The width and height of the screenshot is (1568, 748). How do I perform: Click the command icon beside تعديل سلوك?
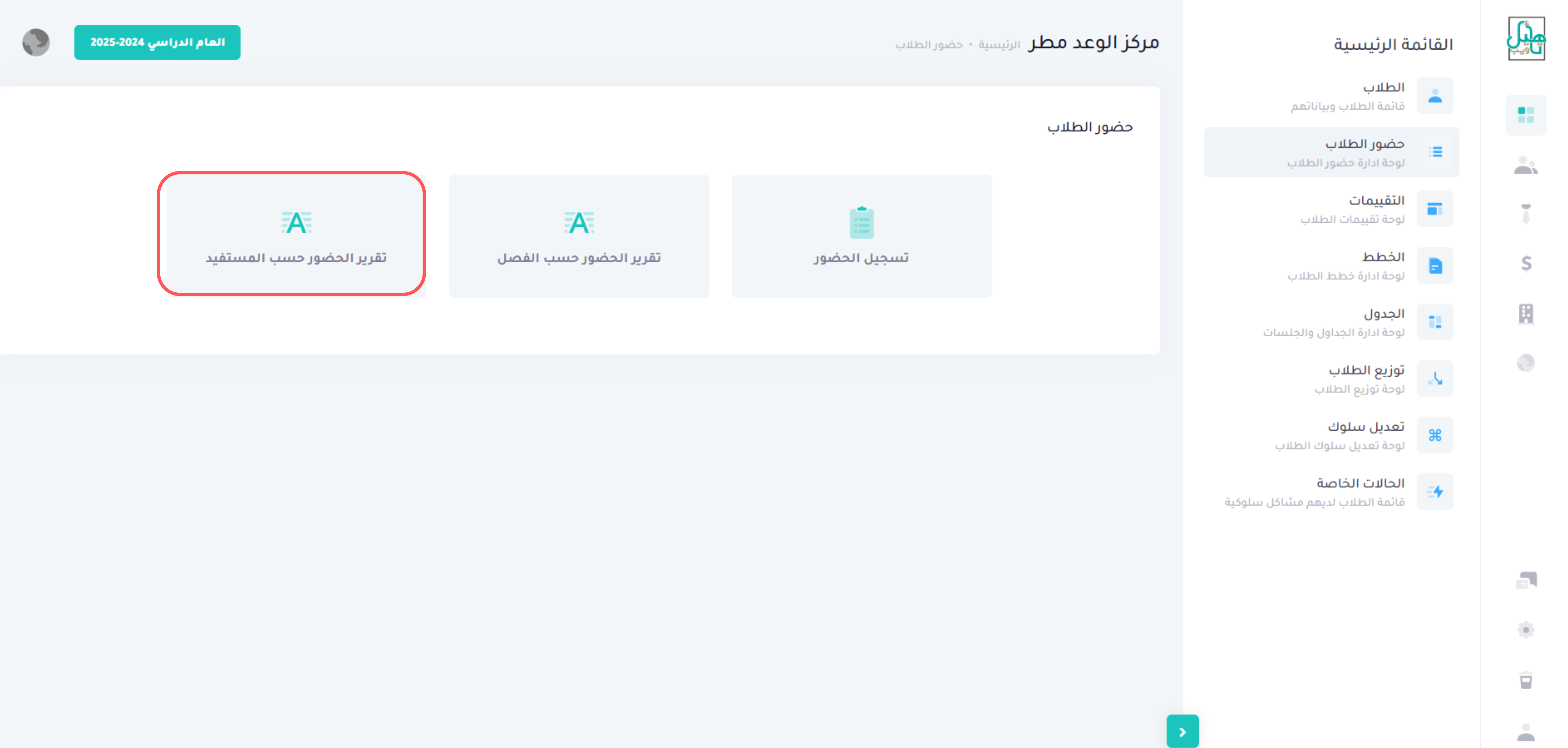coord(1435,435)
